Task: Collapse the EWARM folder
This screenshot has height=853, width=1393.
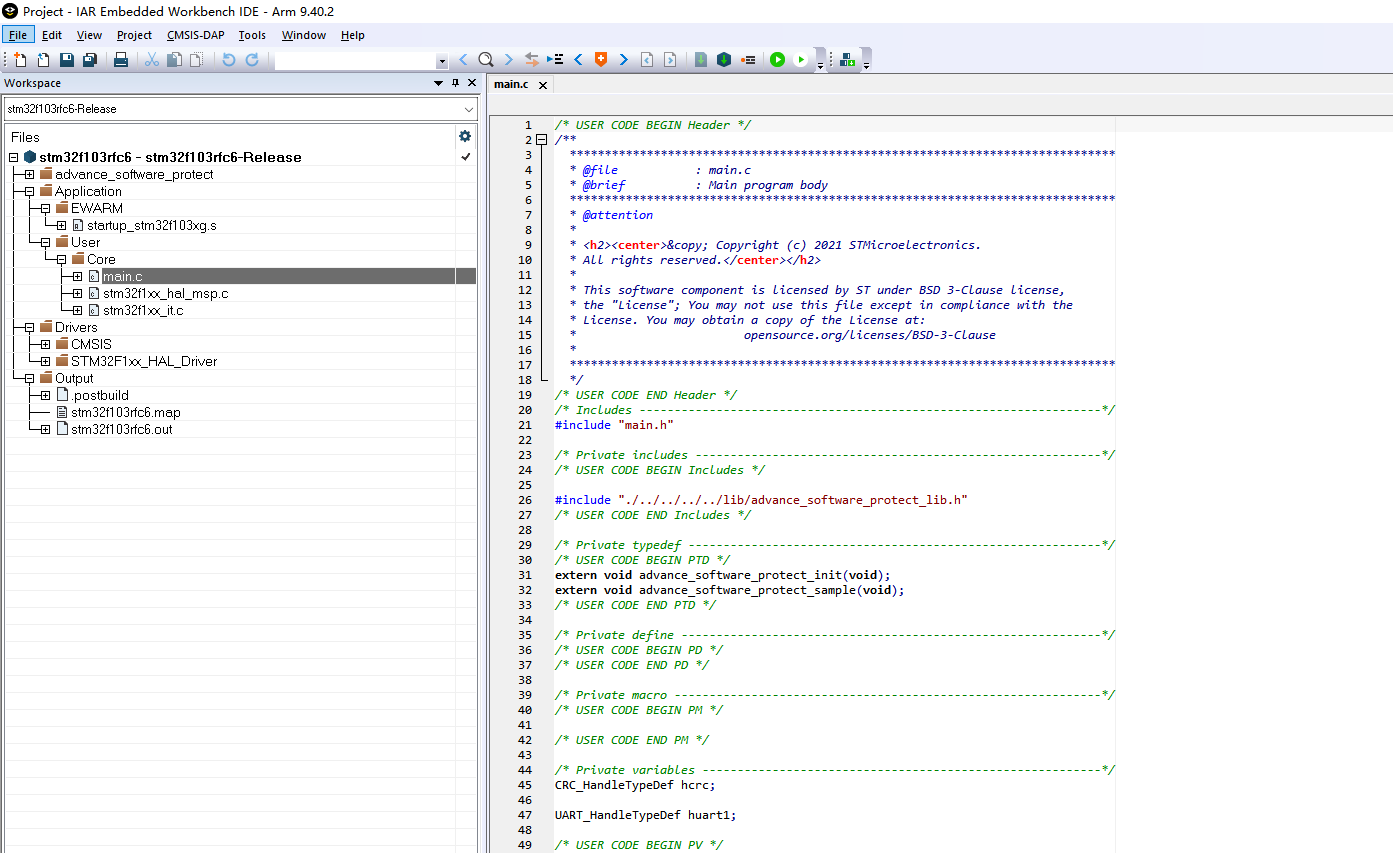Action: (x=45, y=208)
